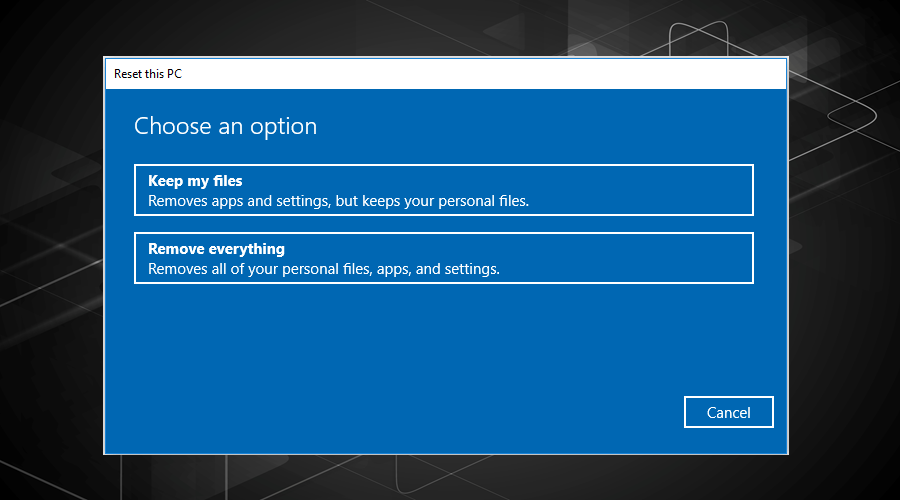
Task: Choose the Keep my files option
Action: point(444,190)
